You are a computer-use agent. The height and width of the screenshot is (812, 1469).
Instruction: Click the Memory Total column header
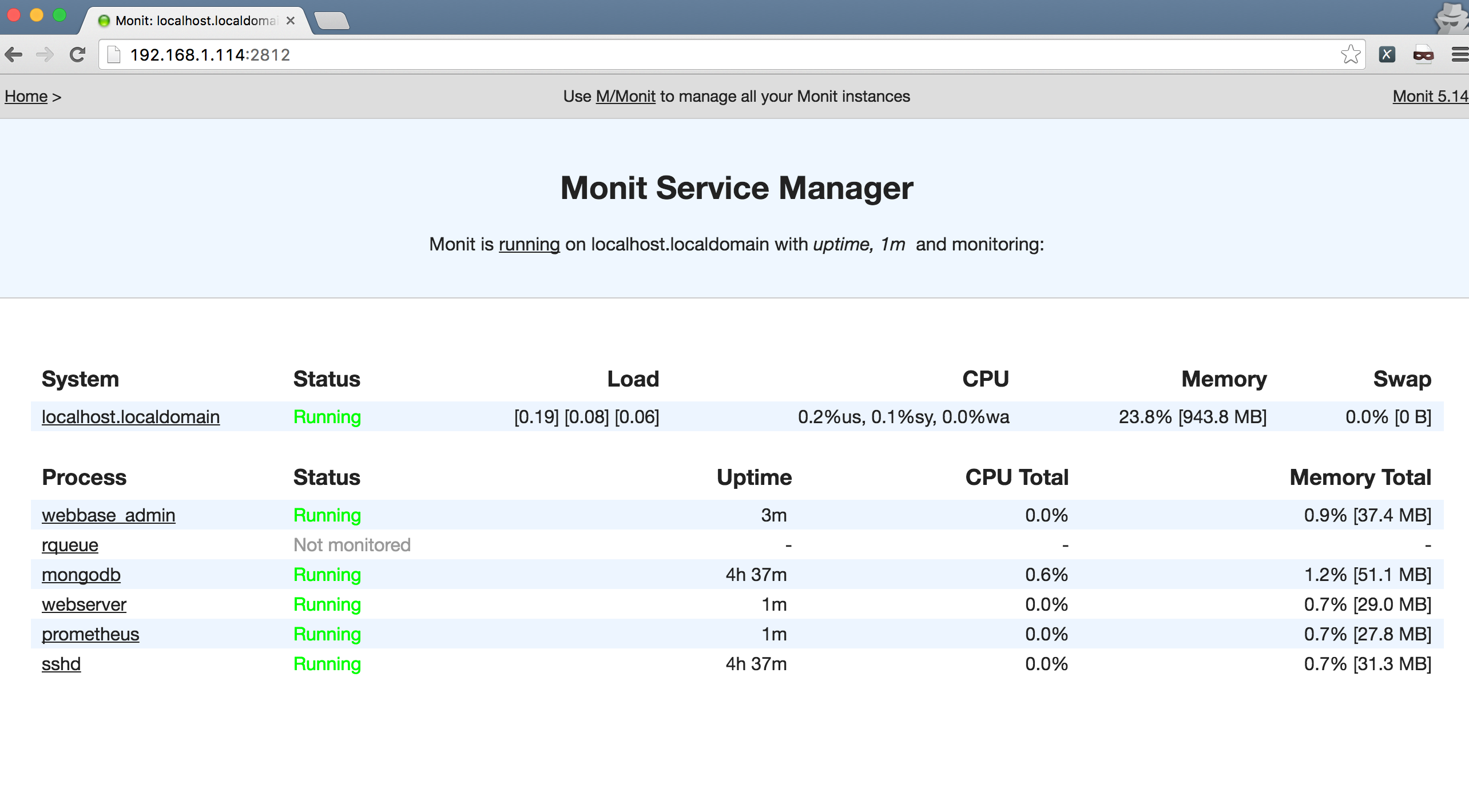(x=1360, y=477)
